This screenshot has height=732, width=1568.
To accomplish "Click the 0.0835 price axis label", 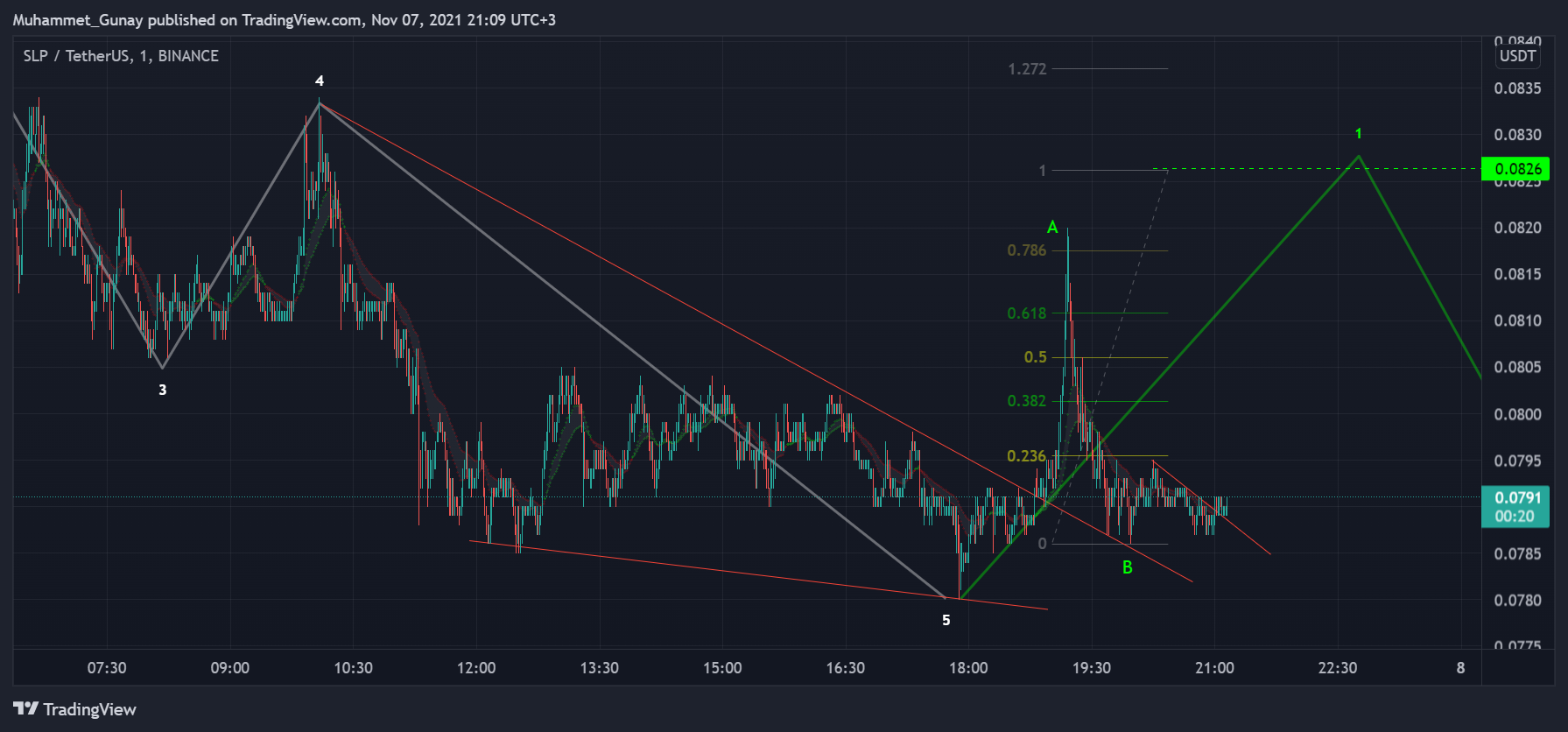I will tap(1518, 88).
